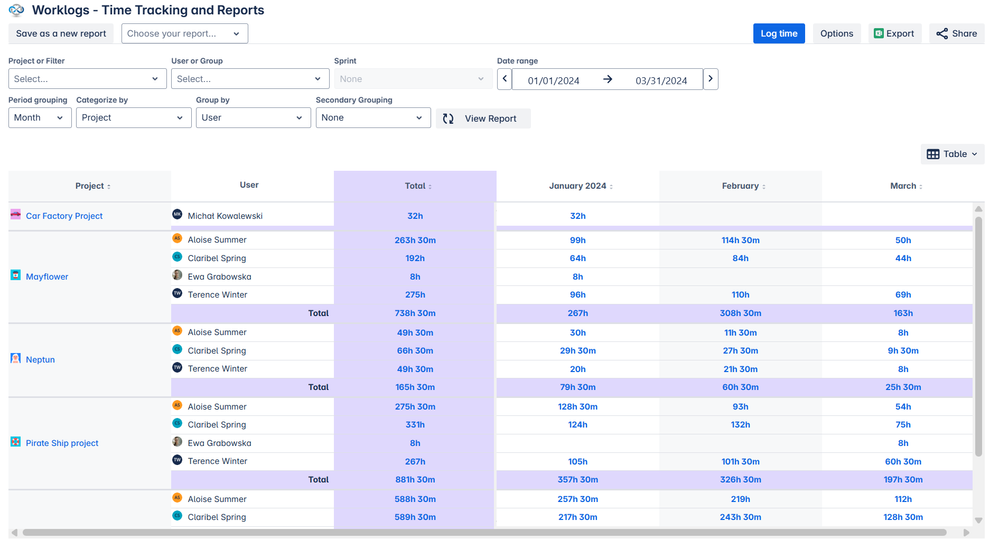Viewport: 999px width, 546px height.
Task: Click the Share icon
Action: (942, 34)
